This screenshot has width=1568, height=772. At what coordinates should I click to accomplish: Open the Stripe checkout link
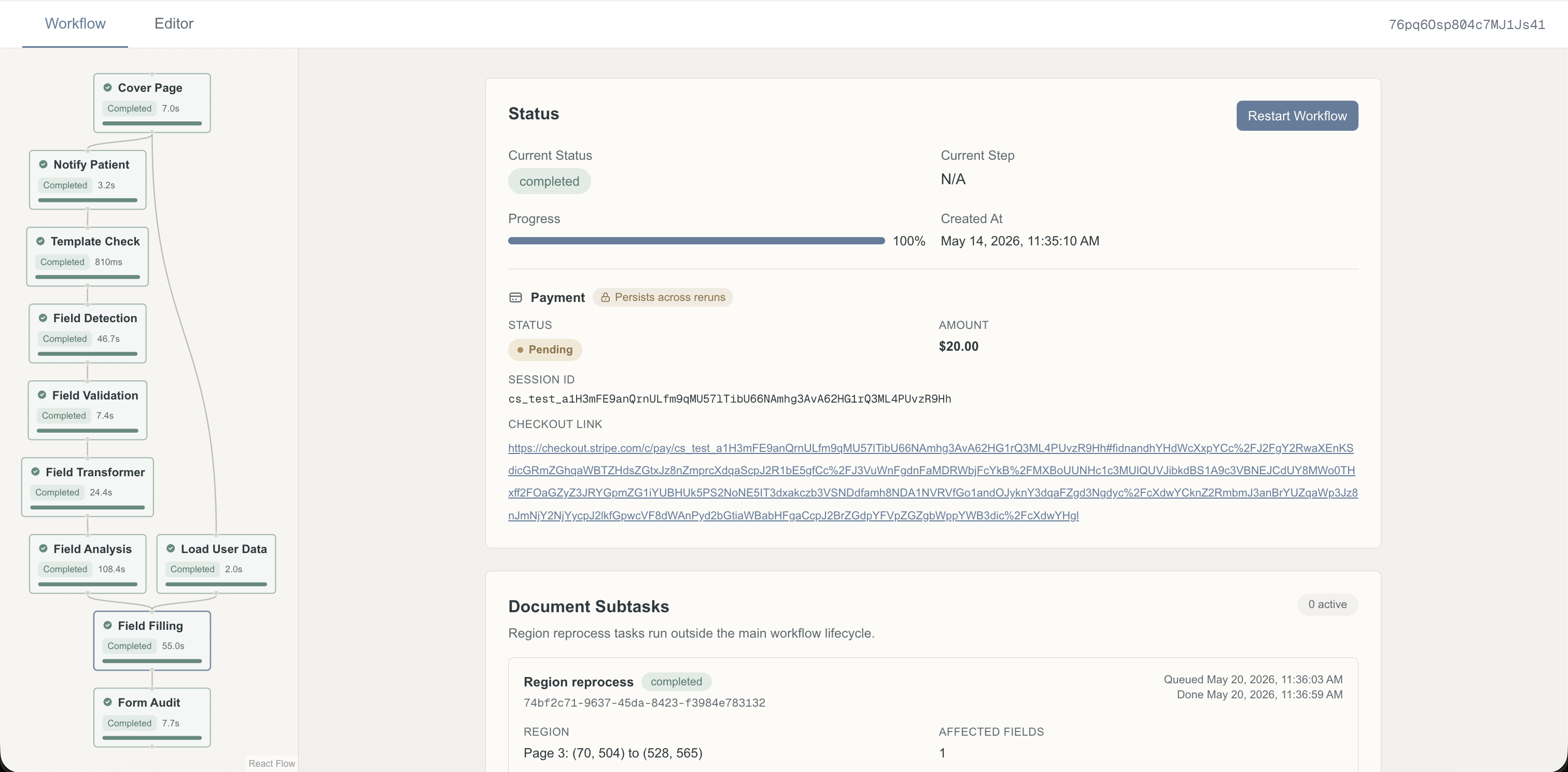(x=932, y=481)
